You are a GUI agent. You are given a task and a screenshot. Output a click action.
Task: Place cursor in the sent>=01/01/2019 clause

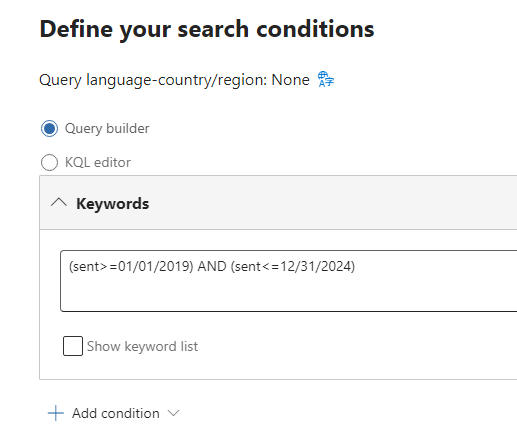point(131,267)
